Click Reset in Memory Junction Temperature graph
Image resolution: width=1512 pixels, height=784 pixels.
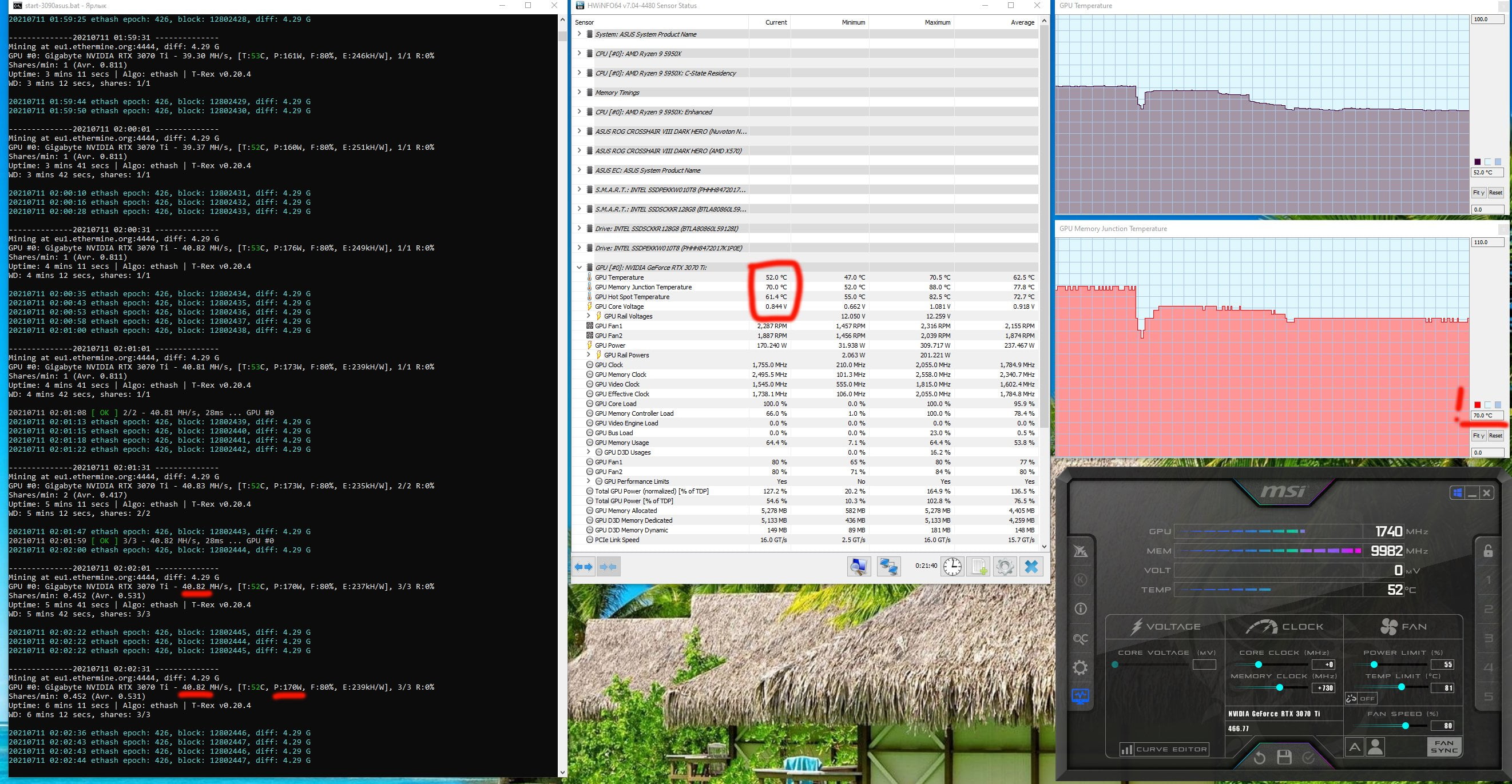[x=1495, y=435]
